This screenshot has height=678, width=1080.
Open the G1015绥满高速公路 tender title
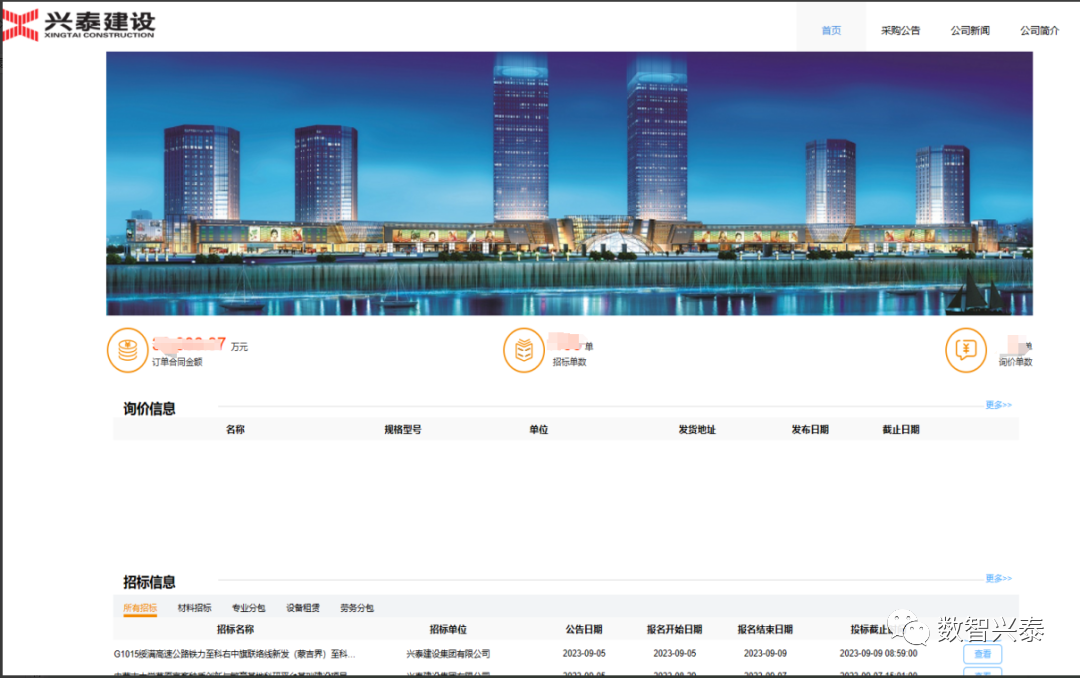(x=234, y=654)
